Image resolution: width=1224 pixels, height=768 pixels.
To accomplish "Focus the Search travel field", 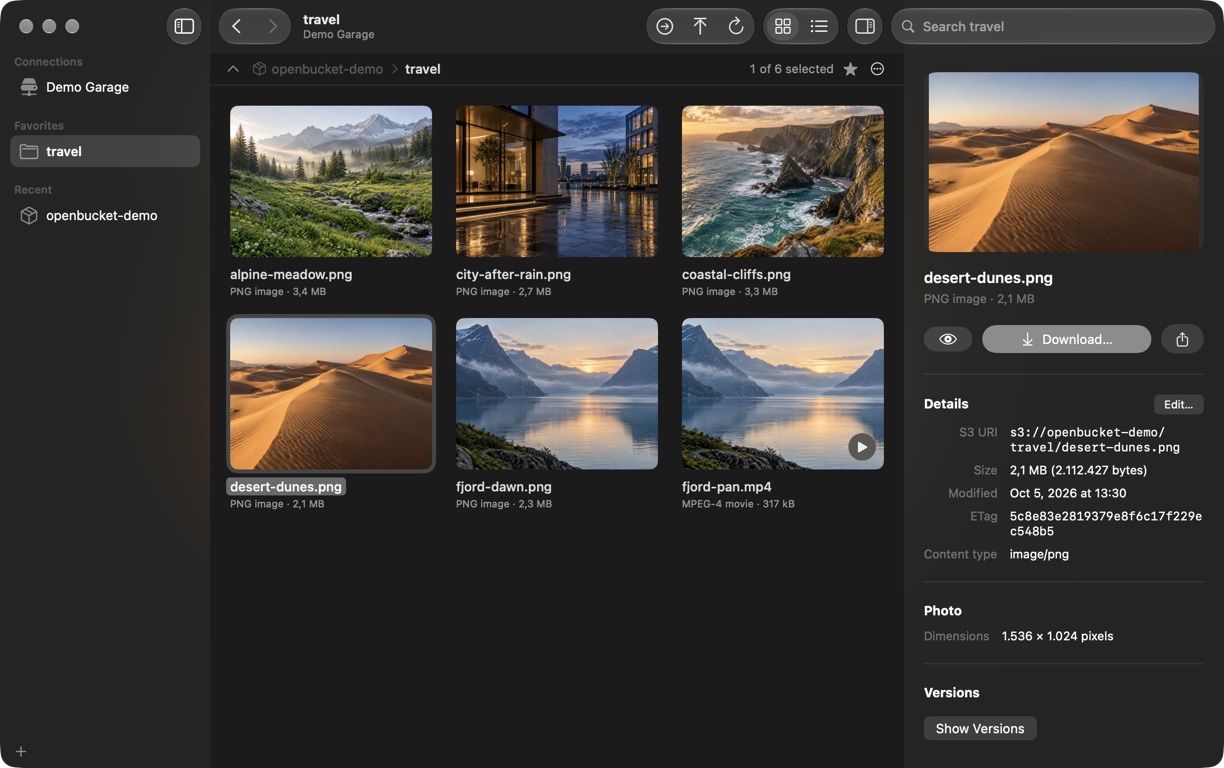I will (x=1053, y=26).
